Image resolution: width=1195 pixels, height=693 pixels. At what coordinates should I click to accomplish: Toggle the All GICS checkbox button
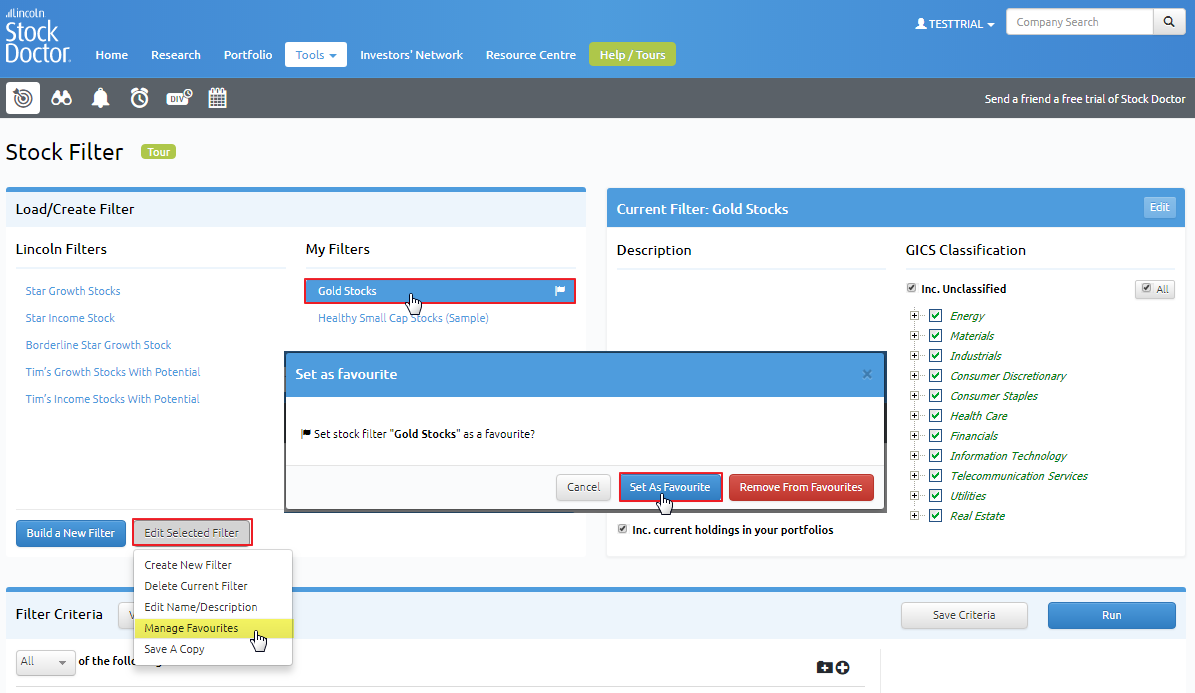click(1155, 289)
